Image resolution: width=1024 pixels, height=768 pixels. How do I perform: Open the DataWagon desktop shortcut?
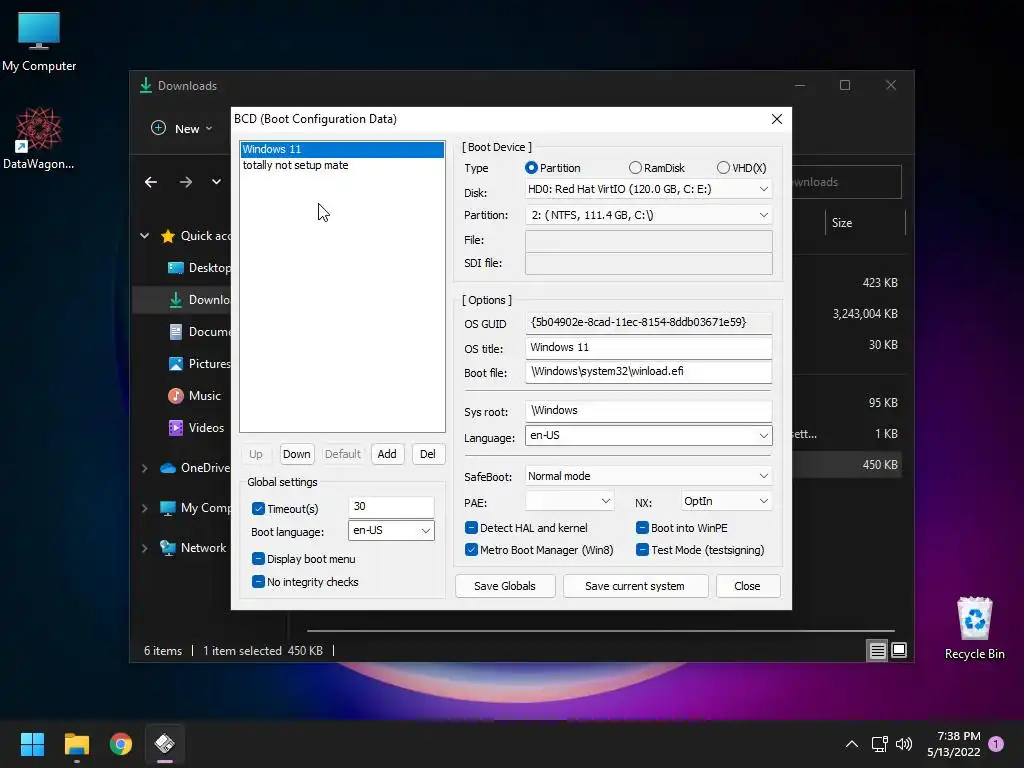pos(39,138)
